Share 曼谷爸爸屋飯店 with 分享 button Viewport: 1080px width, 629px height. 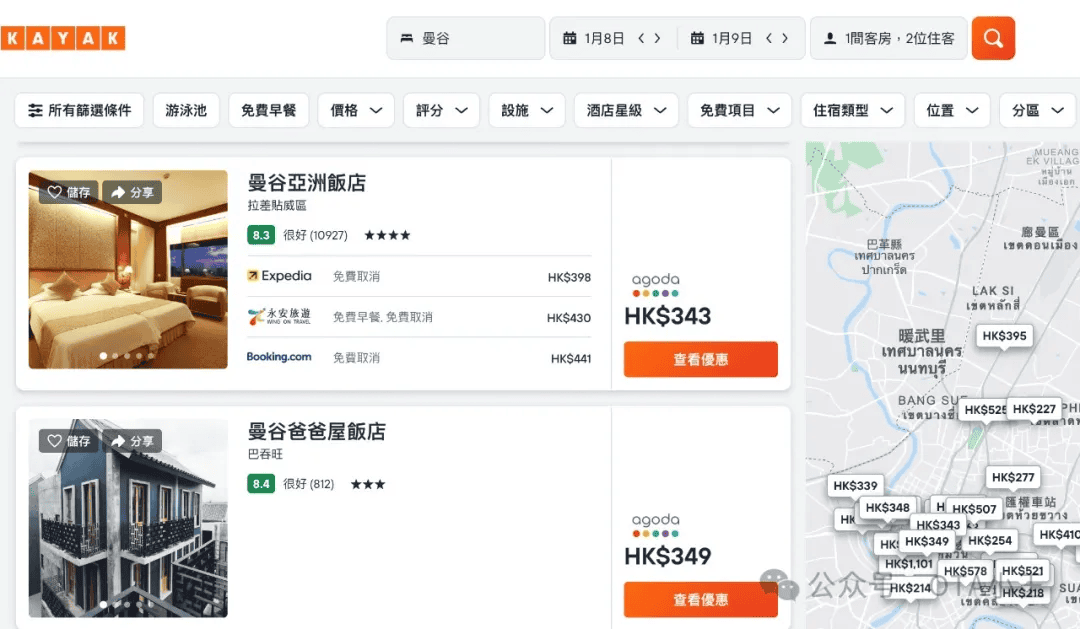click(x=133, y=441)
